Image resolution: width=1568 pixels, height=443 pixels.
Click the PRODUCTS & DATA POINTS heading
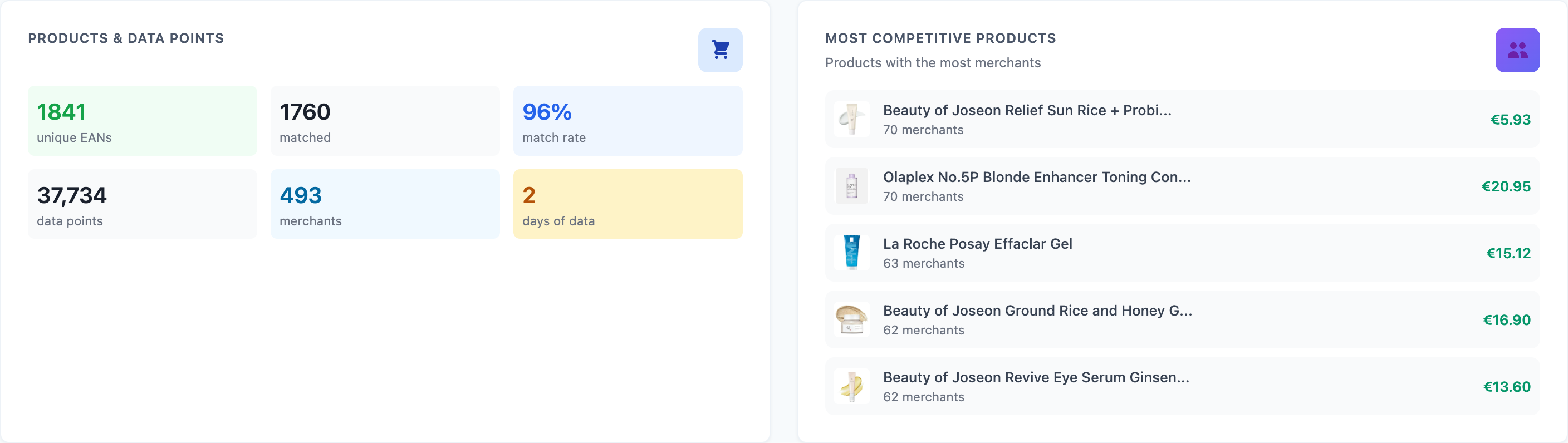[126, 38]
